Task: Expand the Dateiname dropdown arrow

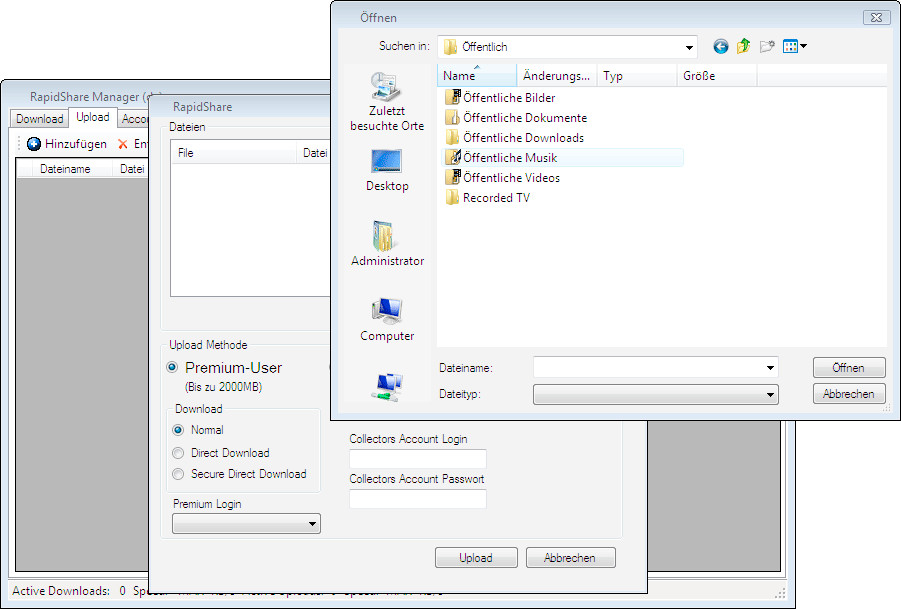Action: pyautogui.click(x=770, y=368)
